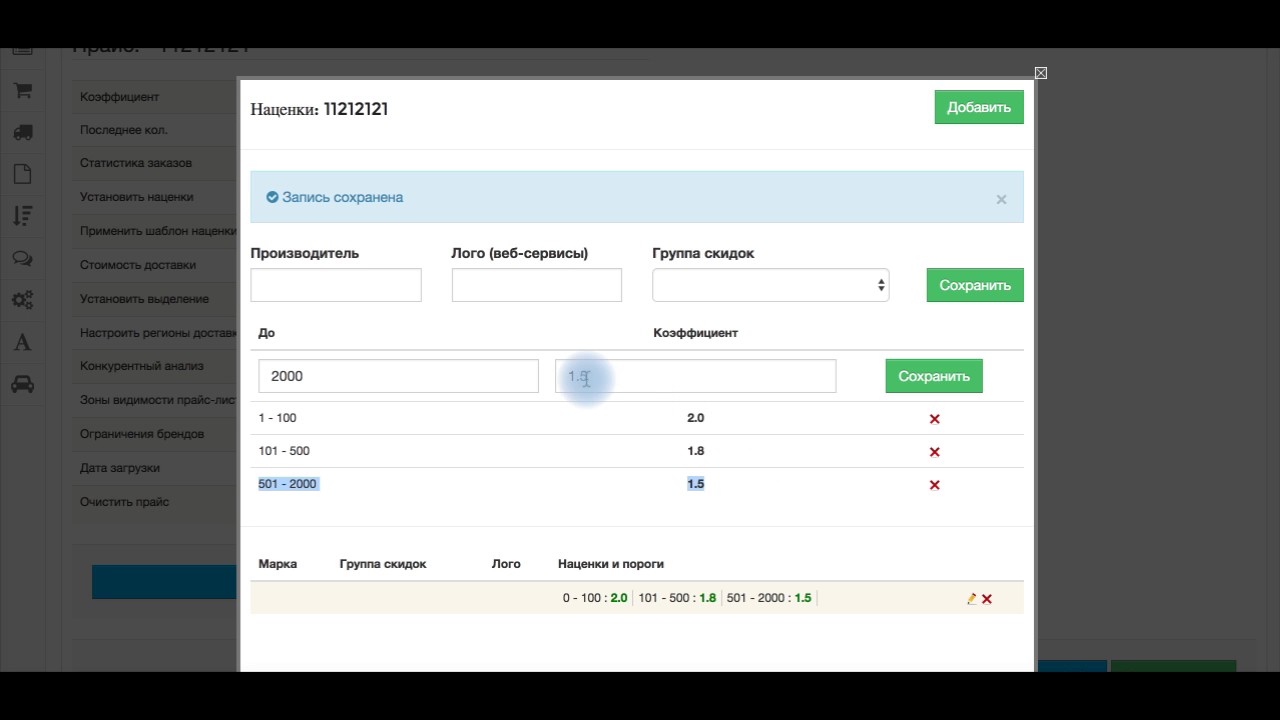This screenshot has height=720, width=1280.
Task: Save the threshold row with Сохранить
Action: click(x=934, y=376)
